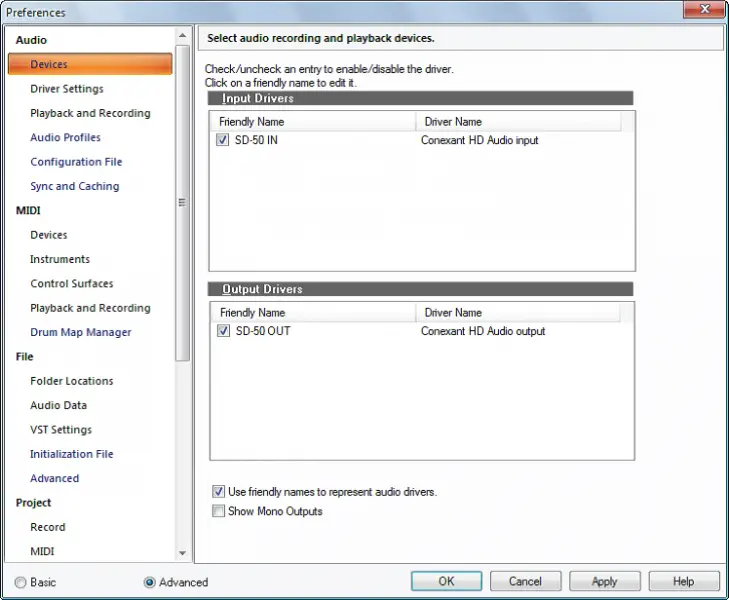
Task: Open the File section's Advanced page
Action: click(x=54, y=478)
